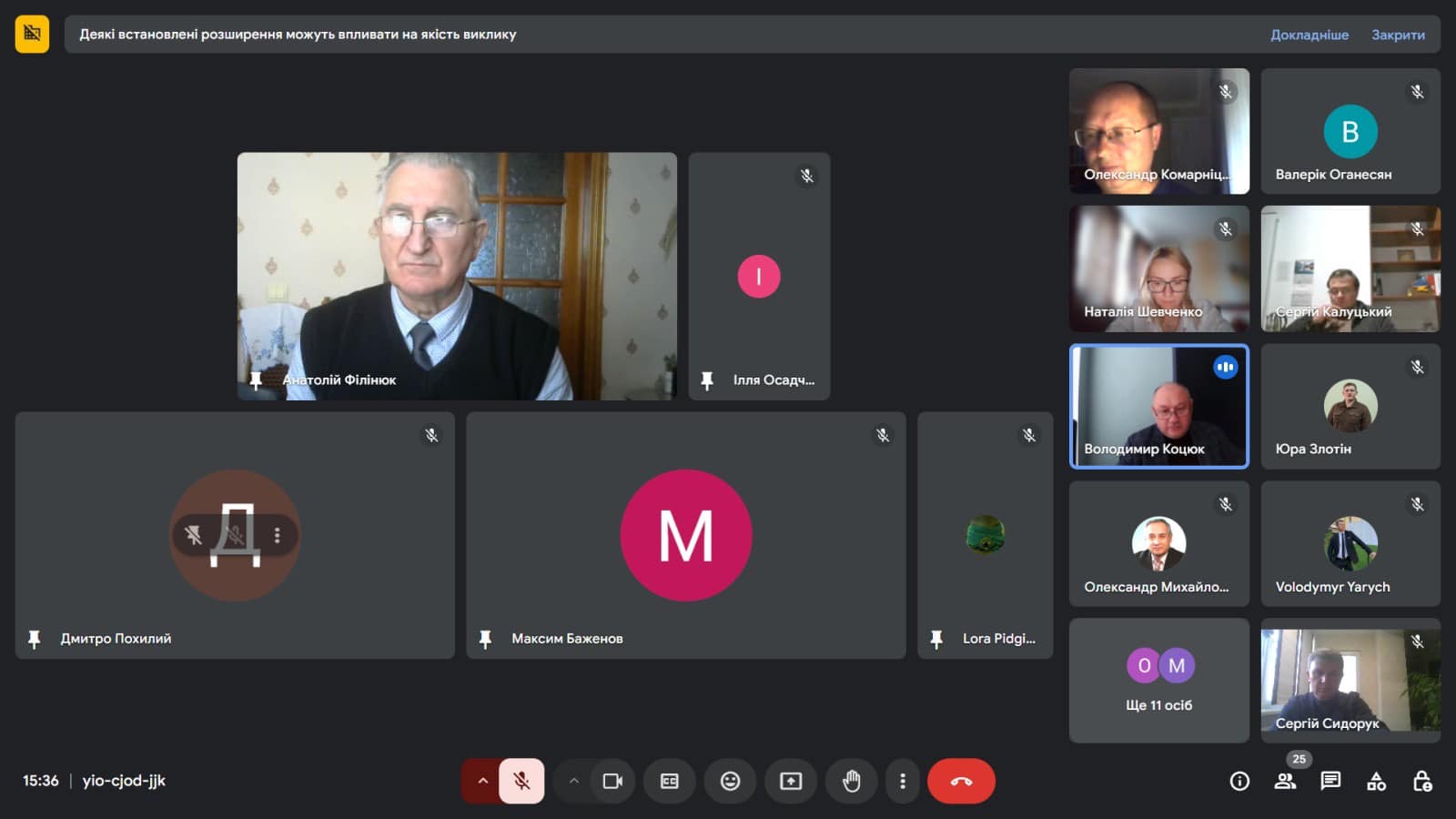1456x819 pixels.
Task: Open meeting details info icon
Action: 1239,781
